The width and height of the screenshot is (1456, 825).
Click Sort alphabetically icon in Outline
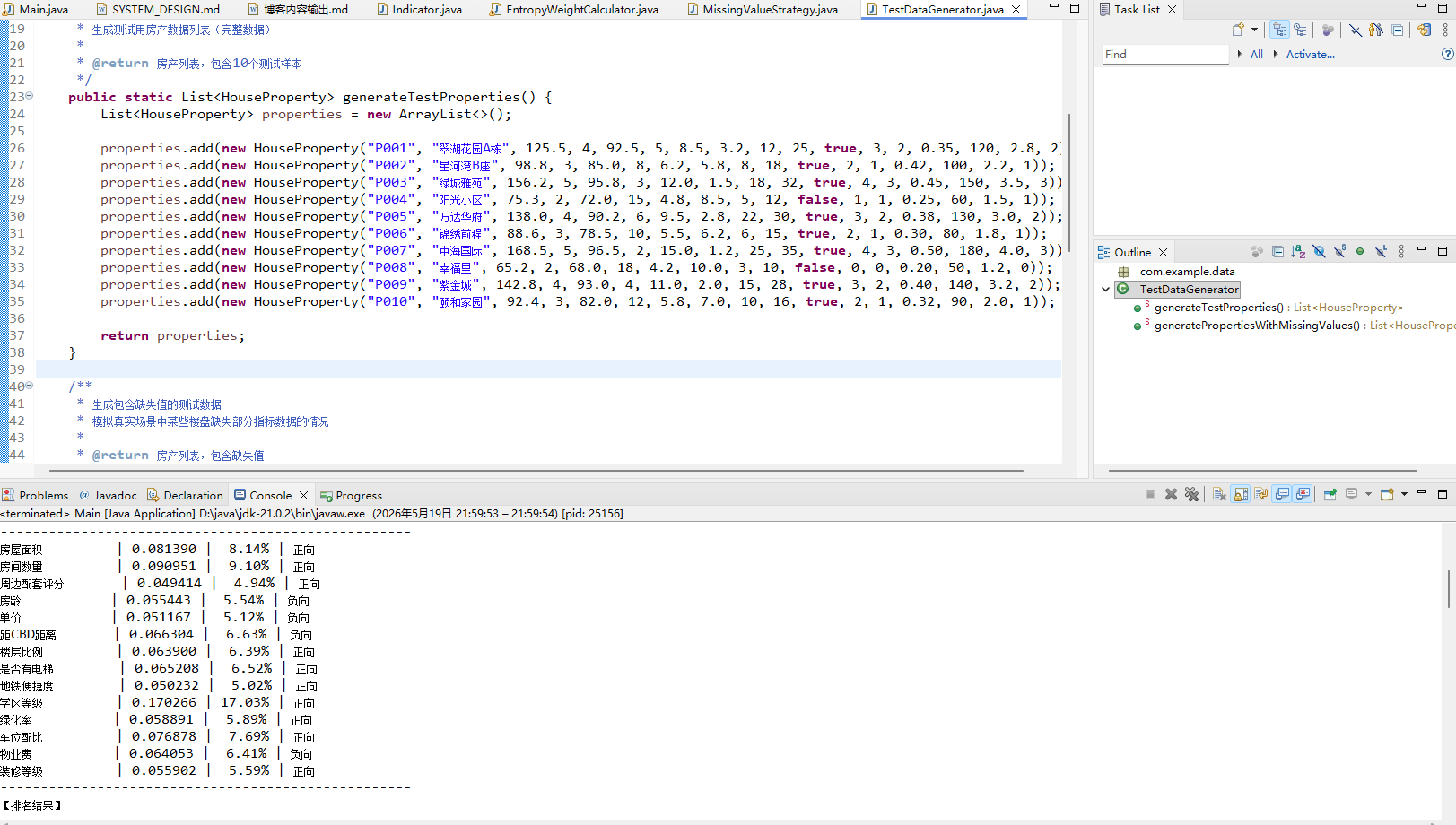1298,252
